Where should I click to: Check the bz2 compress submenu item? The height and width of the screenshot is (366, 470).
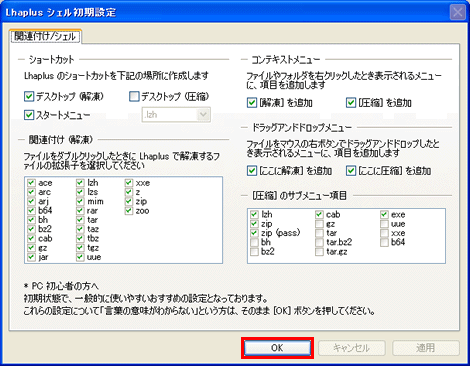[x=254, y=252]
